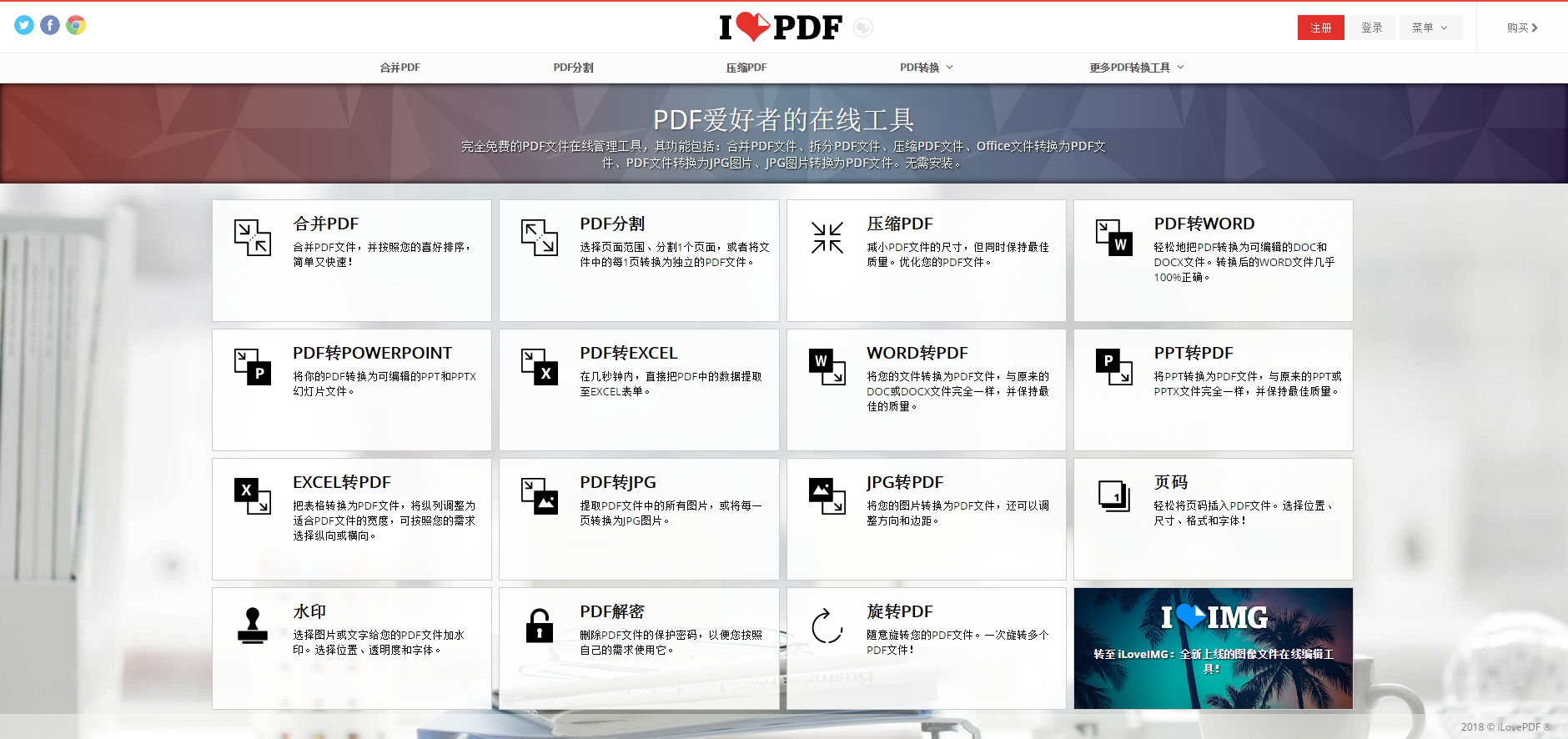
Task: Open the PDF转JPG image icon
Action: click(x=540, y=496)
